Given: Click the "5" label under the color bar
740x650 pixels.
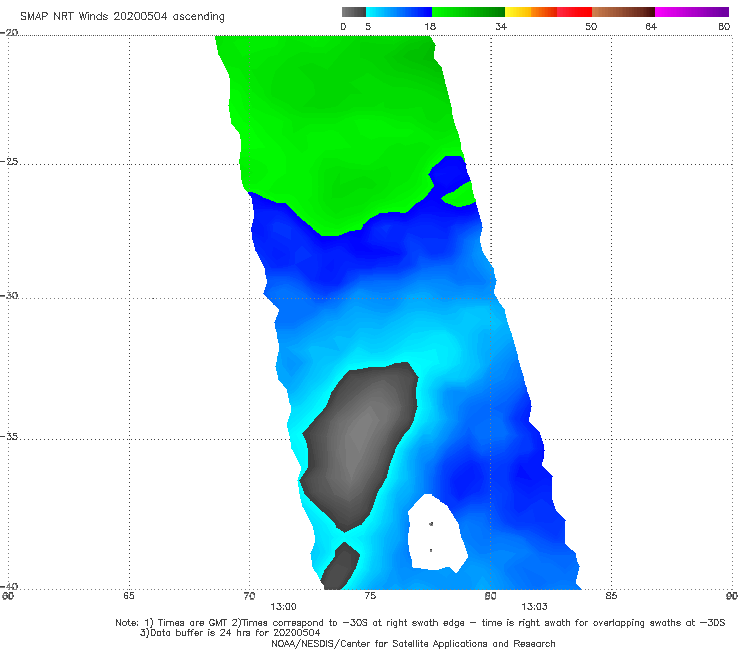Looking at the screenshot, I should tap(368, 27).
